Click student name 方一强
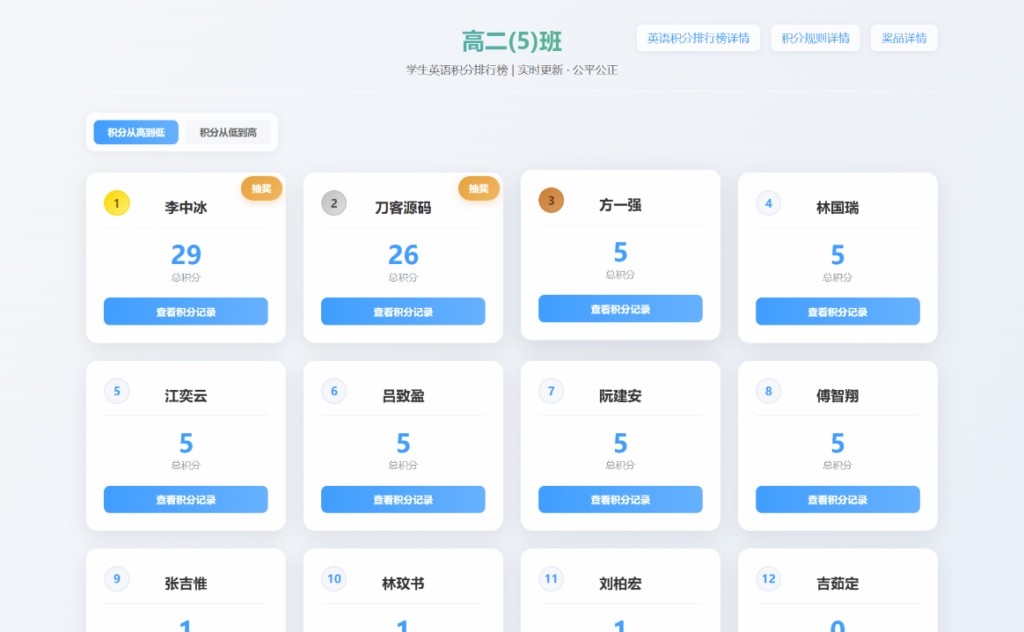This screenshot has width=1024, height=632. pos(620,205)
